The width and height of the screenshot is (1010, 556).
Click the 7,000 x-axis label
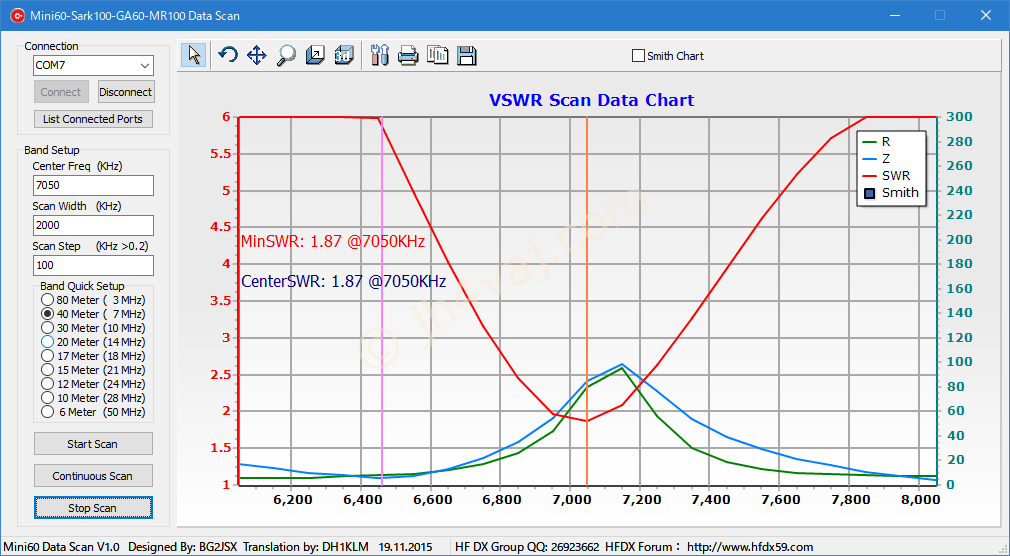569,499
